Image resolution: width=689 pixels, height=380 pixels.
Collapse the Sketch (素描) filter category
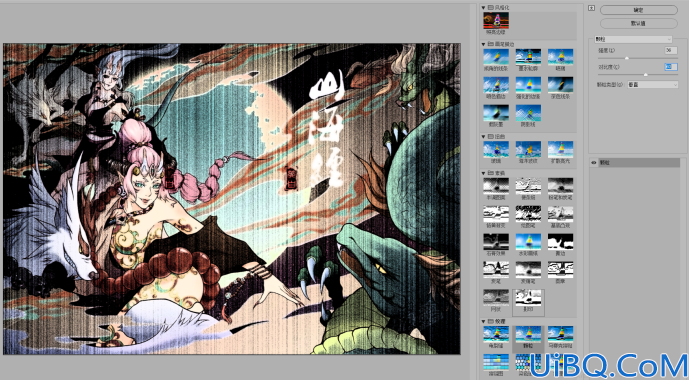point(483,173)
